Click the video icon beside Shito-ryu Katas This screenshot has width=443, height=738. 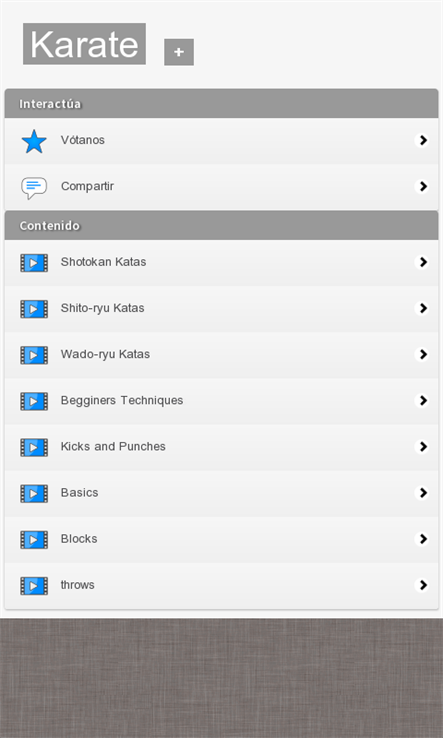pyautogui.click(x=34, y=309)
